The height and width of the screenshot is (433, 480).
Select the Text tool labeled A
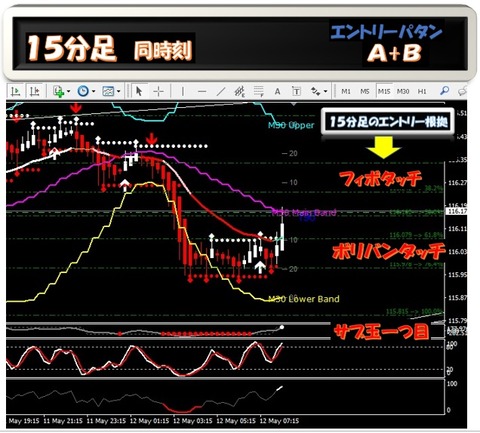(277, 91)
